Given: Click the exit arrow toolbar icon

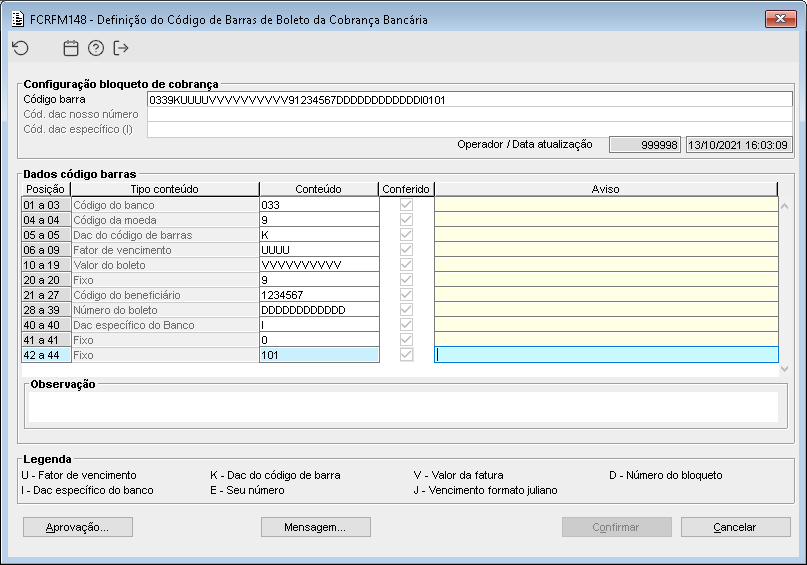Looking at the screenshot, I should [x=122, y=47].
